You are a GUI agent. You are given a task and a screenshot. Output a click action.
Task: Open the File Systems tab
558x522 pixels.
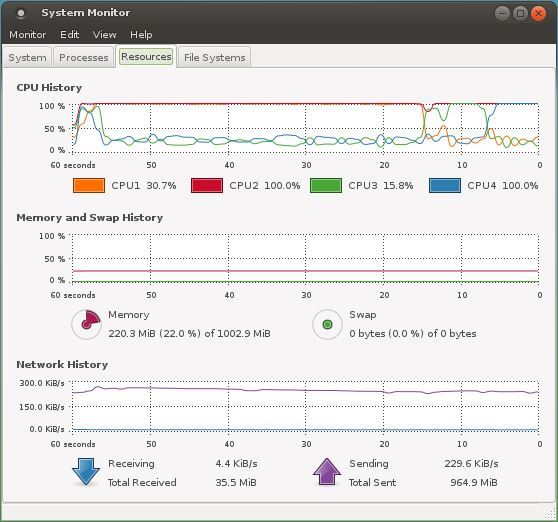tap(215, 57)
